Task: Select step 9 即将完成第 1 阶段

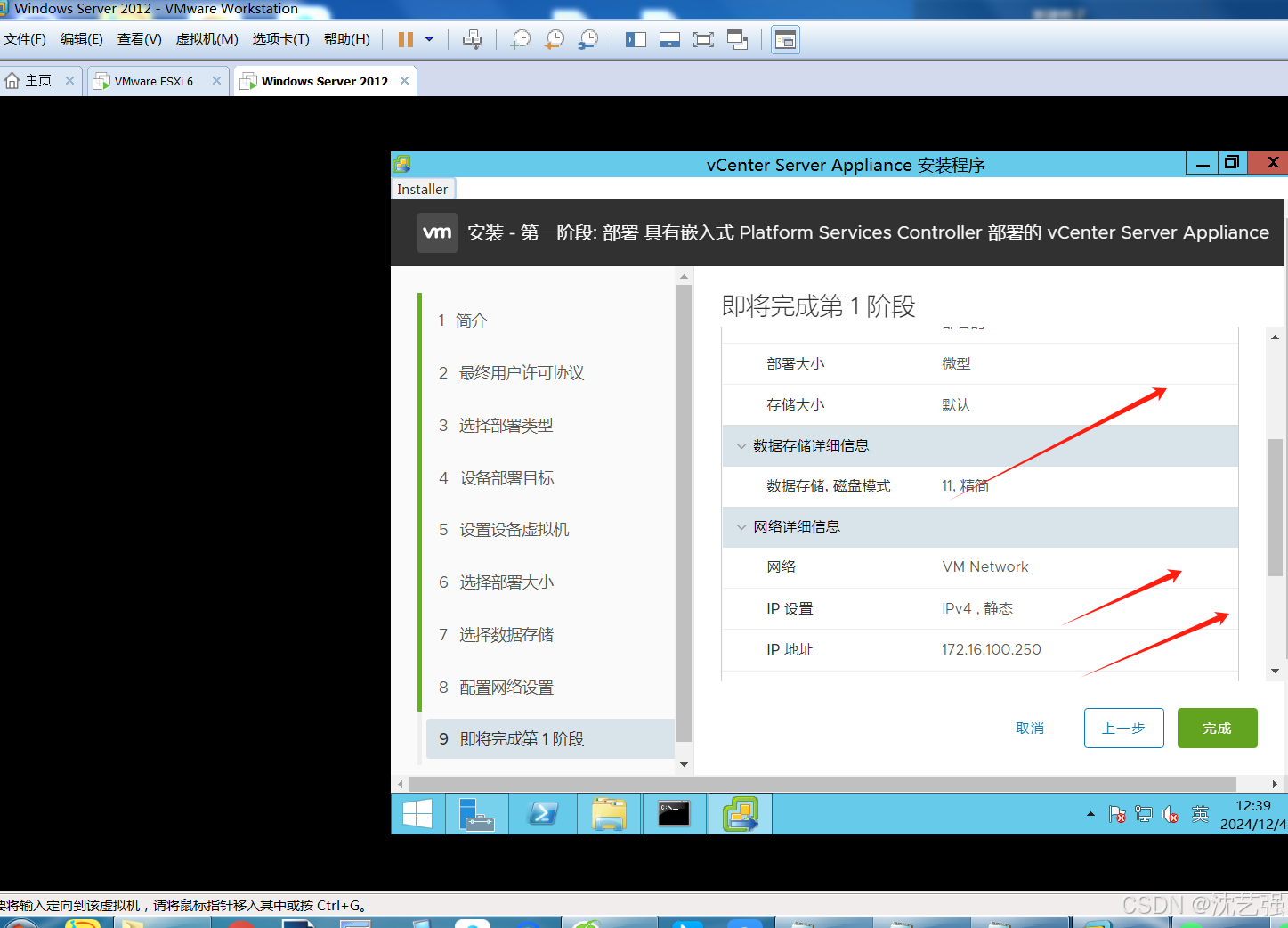Action: click(550, 739)
